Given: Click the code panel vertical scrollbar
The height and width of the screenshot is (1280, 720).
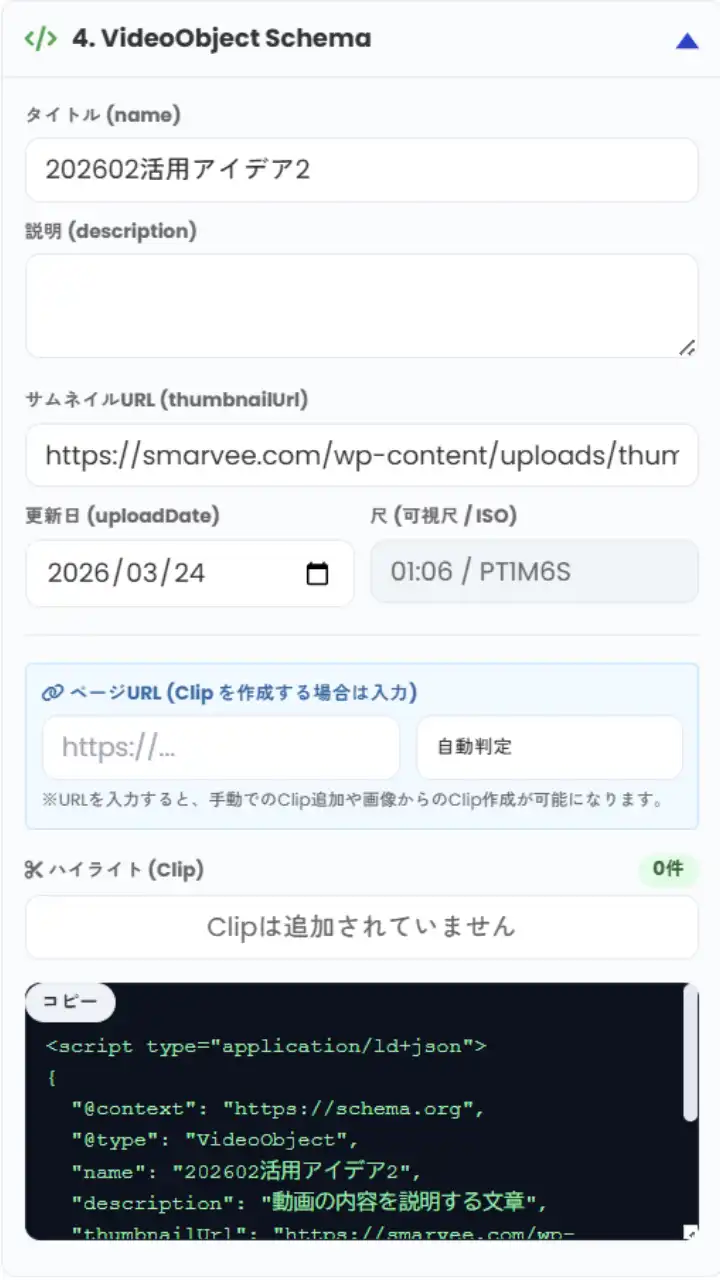Looking at the screenshot, I should point(690,1053).
